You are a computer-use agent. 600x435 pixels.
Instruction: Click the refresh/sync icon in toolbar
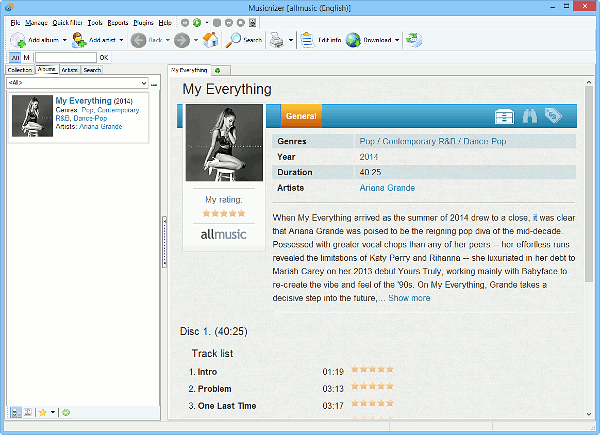click(x=414, y=40)
